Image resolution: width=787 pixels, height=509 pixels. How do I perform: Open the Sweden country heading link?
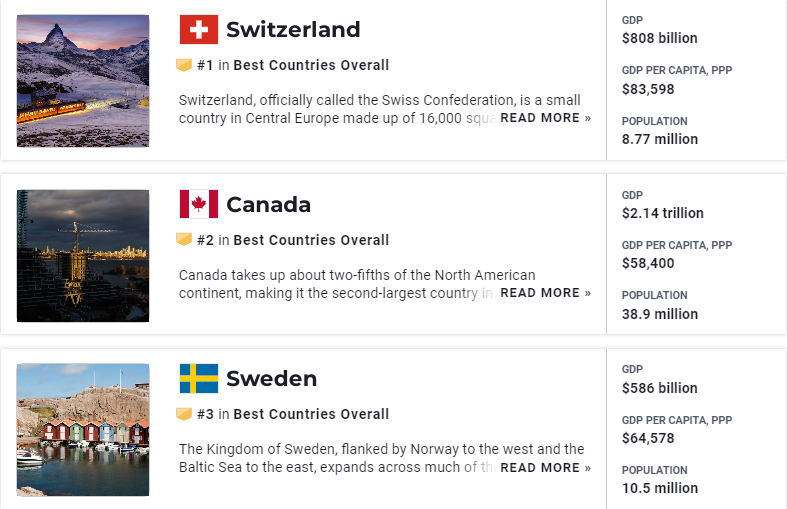271,379
